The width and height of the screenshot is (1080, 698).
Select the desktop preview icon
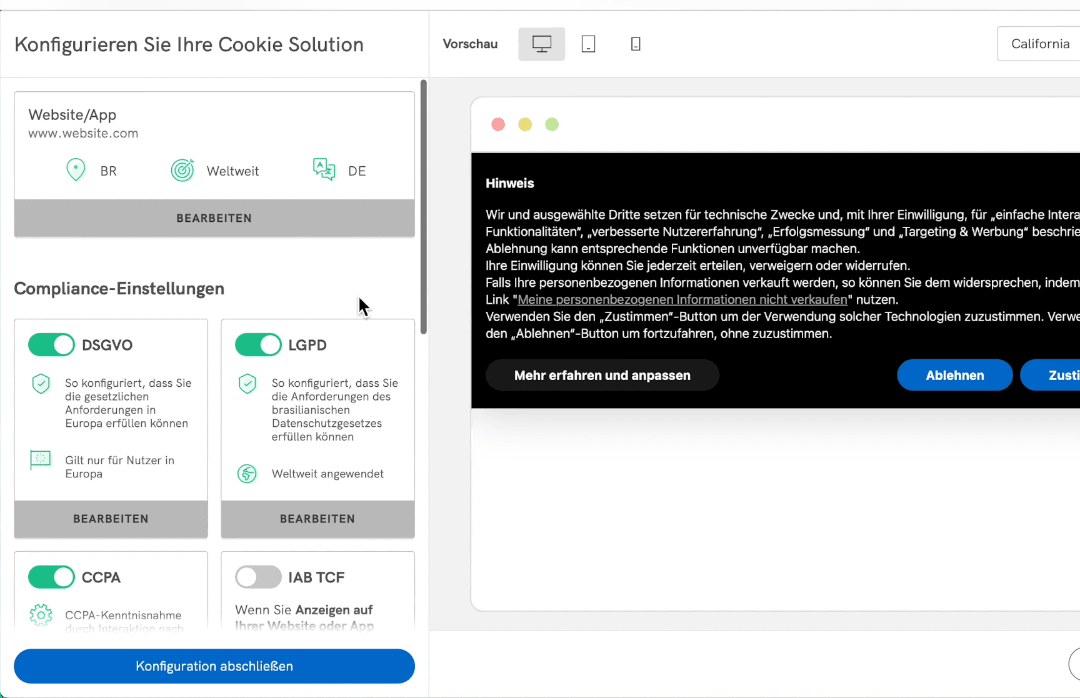pos(542,44)
